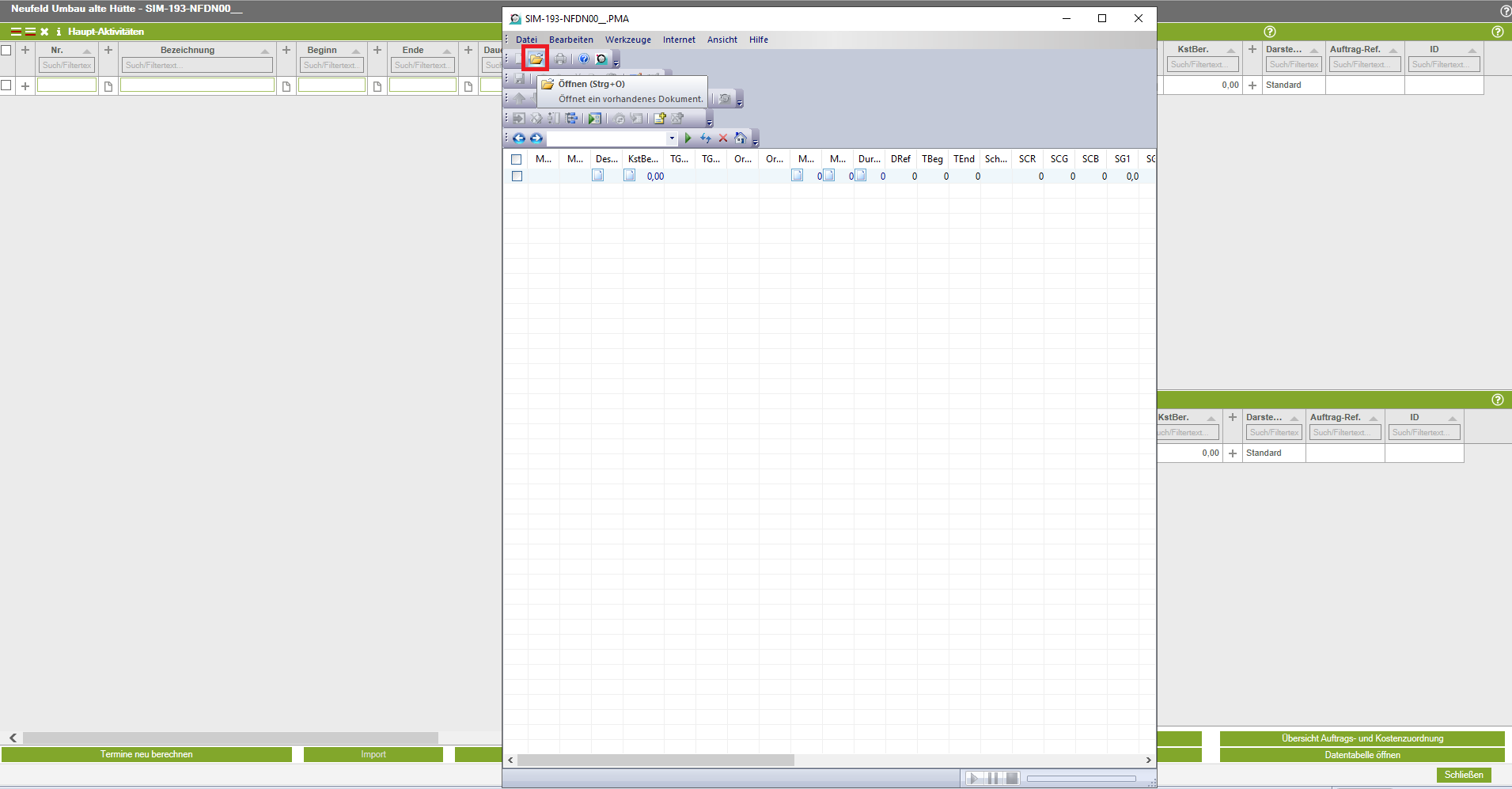
Task: Click the red X stop icon
Action: (x=722, y=138)
